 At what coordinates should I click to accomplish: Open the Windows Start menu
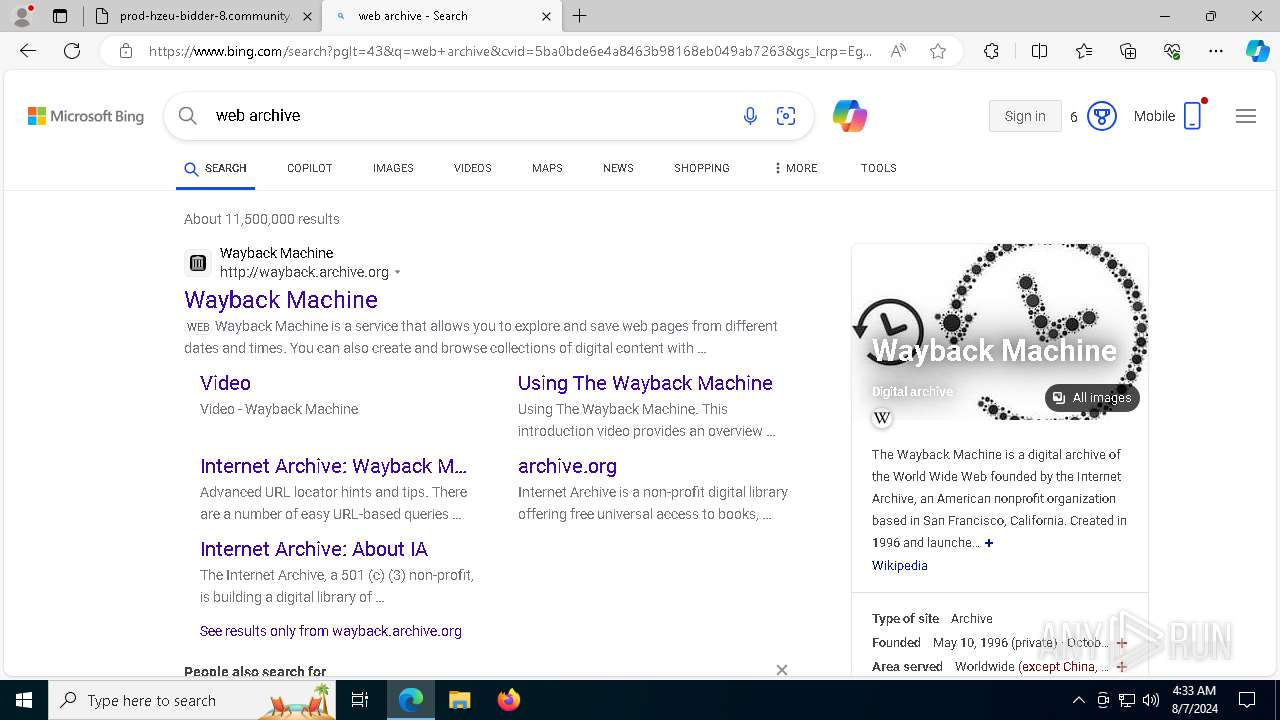pos(24,700)
